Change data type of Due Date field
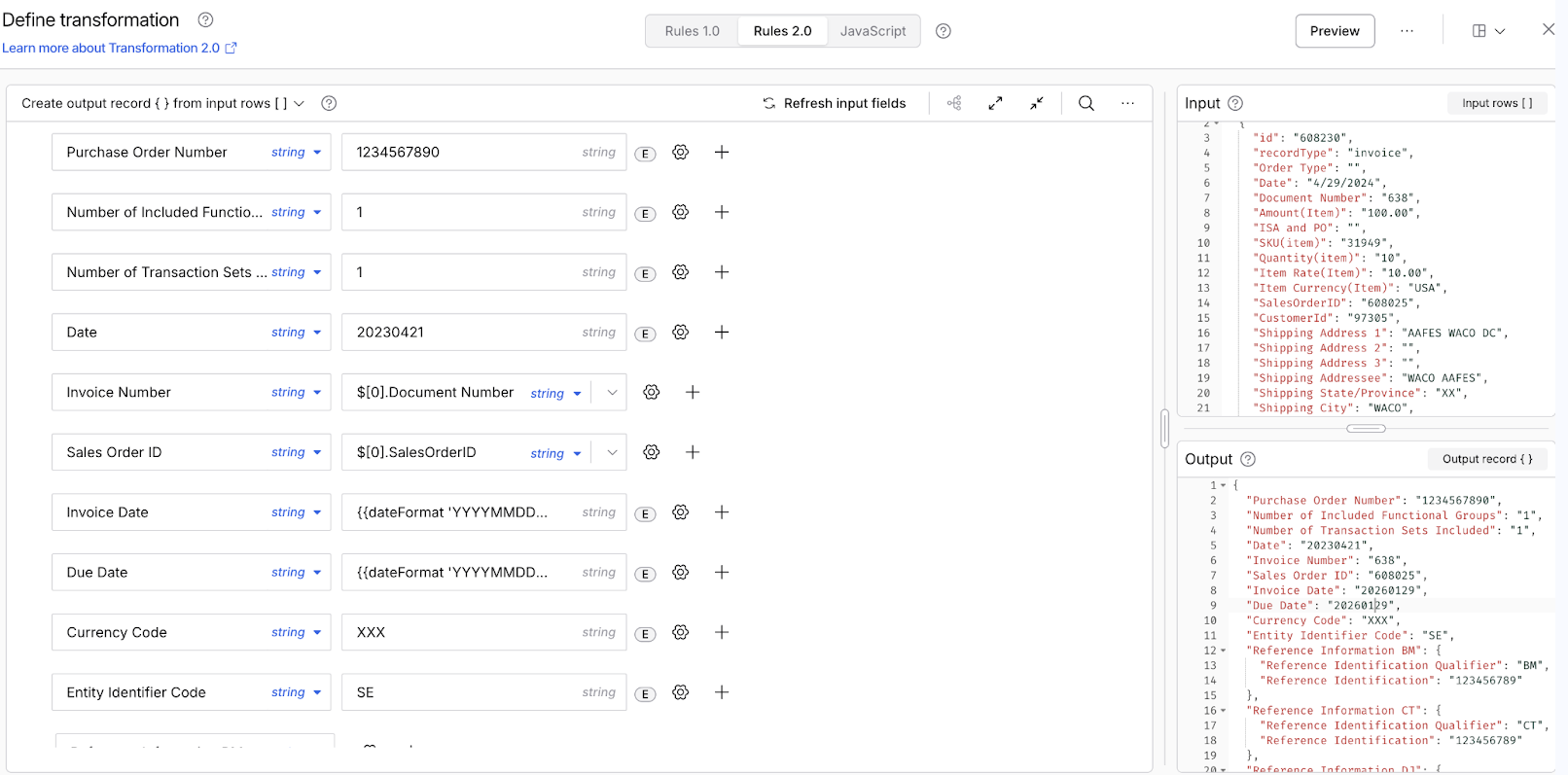Screen dimensions: 1568x775 pos(297,573)
